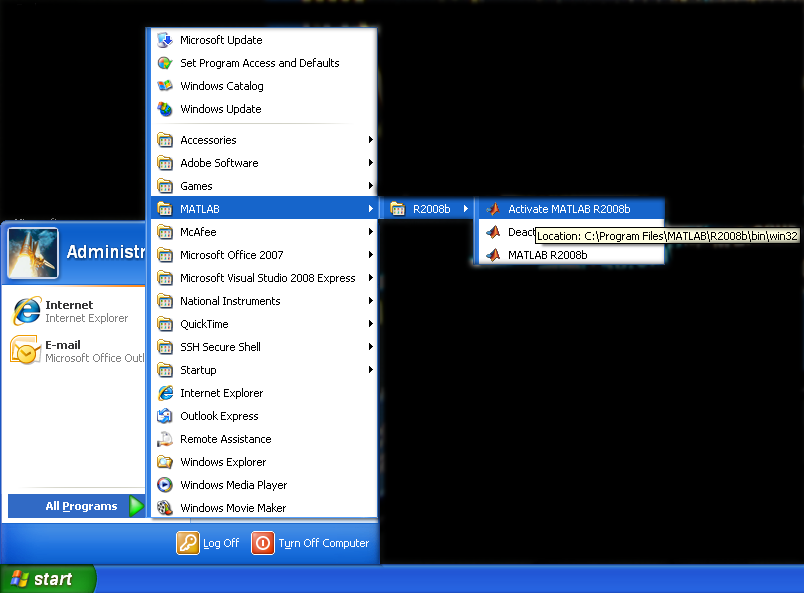Click the R2008b folder icon
The height and width of the screenshot is (593, 804).
[x=397, y=209]
